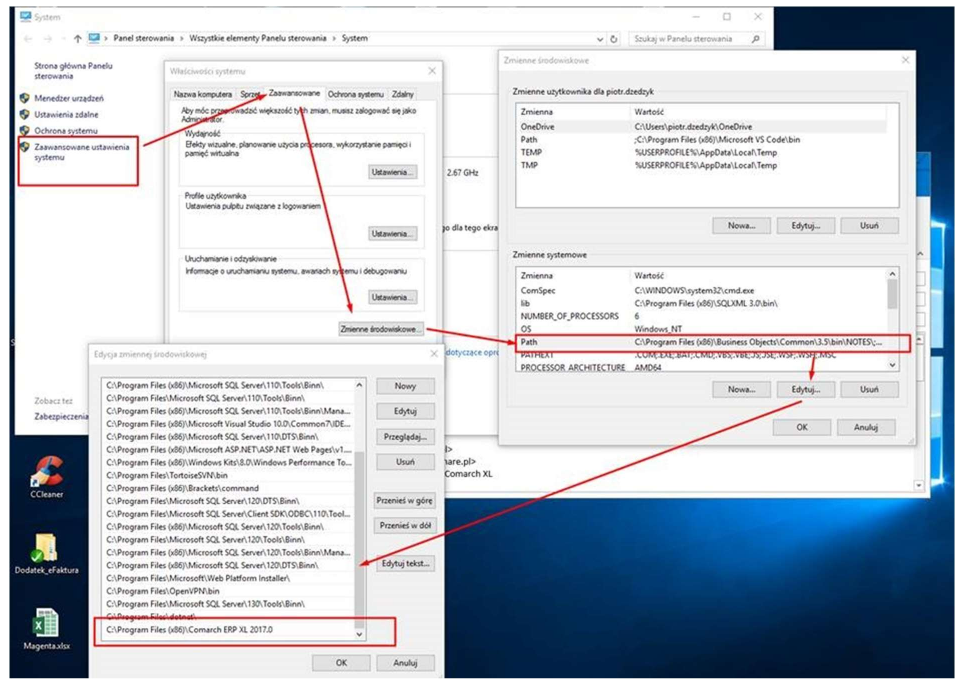Click 'Edytuj...' under user variables
The width and height of the screenshot is (960, 685).
[805, 226]
